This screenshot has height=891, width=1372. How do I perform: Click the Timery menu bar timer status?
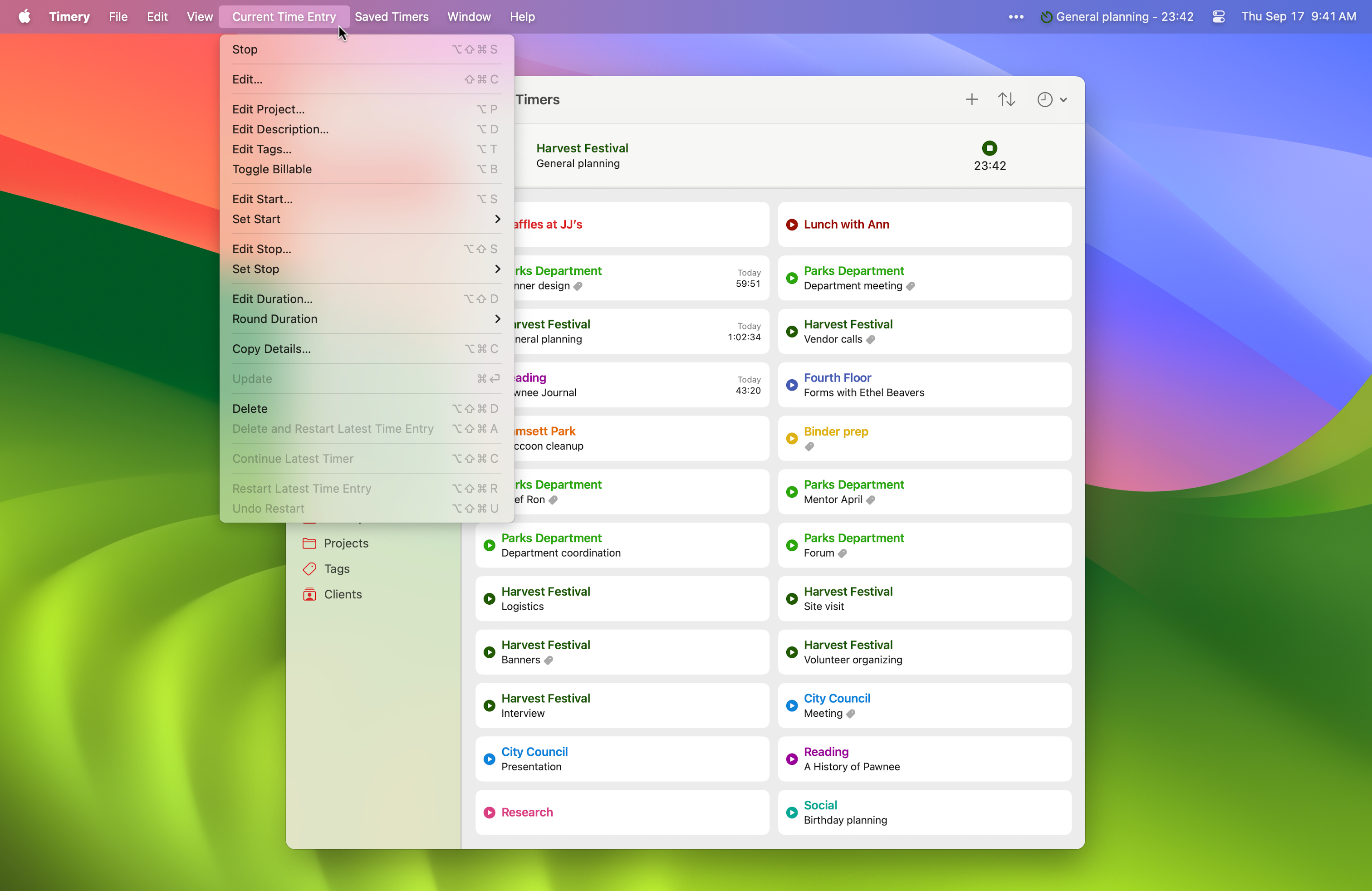[x=1117, y=17]
